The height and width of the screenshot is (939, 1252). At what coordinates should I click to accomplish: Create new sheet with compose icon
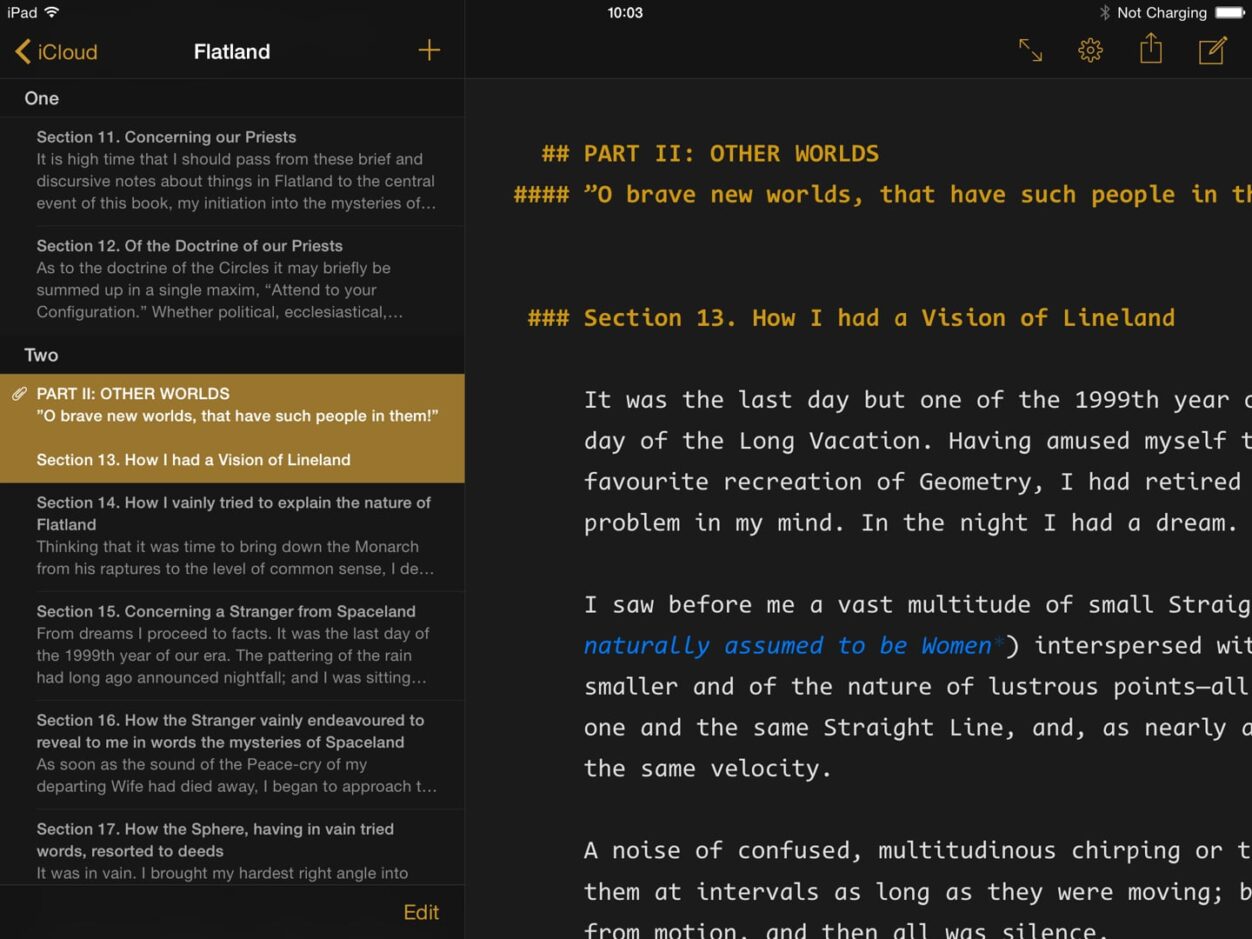click(1212, 50)
